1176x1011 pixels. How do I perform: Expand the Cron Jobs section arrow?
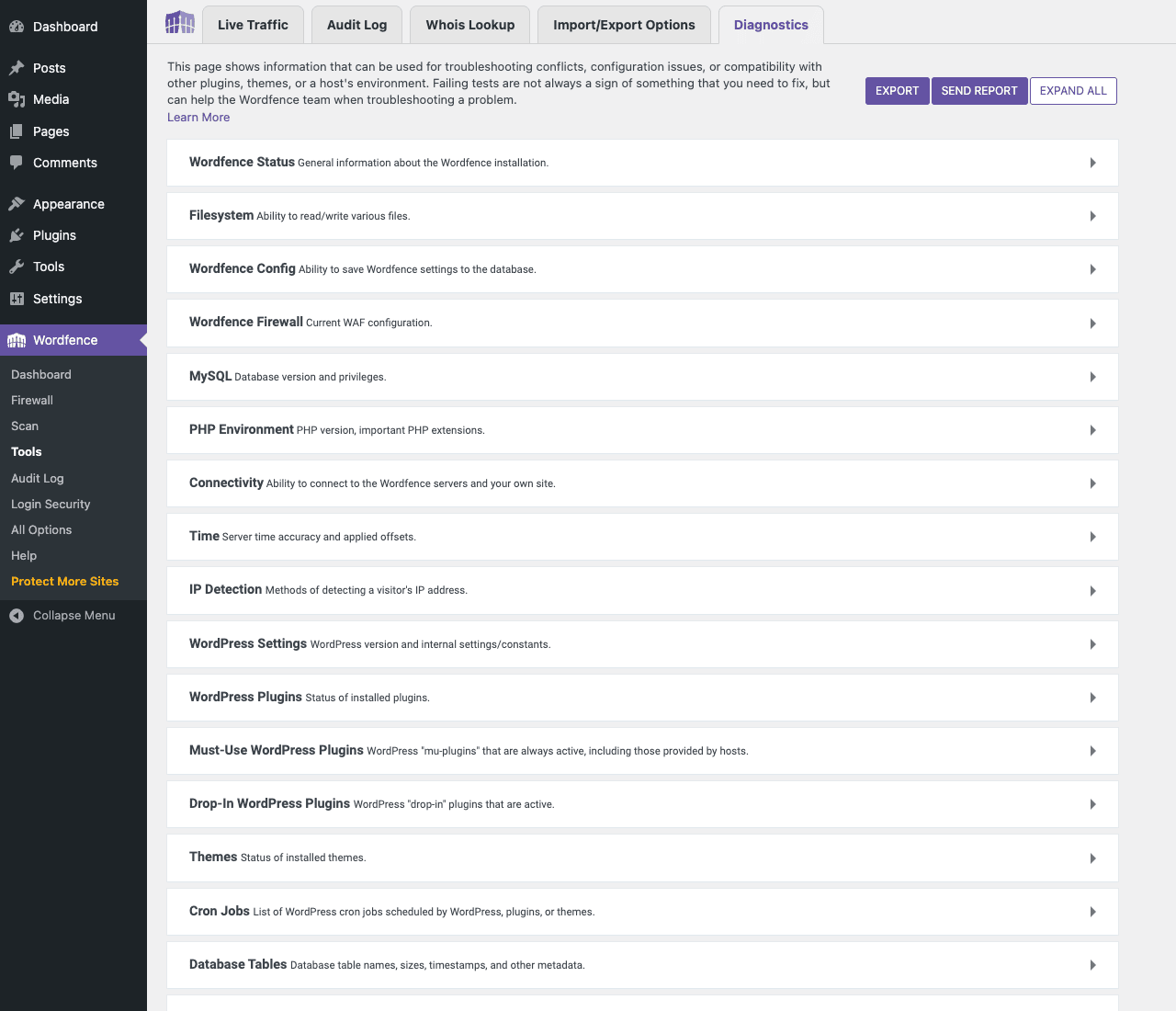(1093, 912)
